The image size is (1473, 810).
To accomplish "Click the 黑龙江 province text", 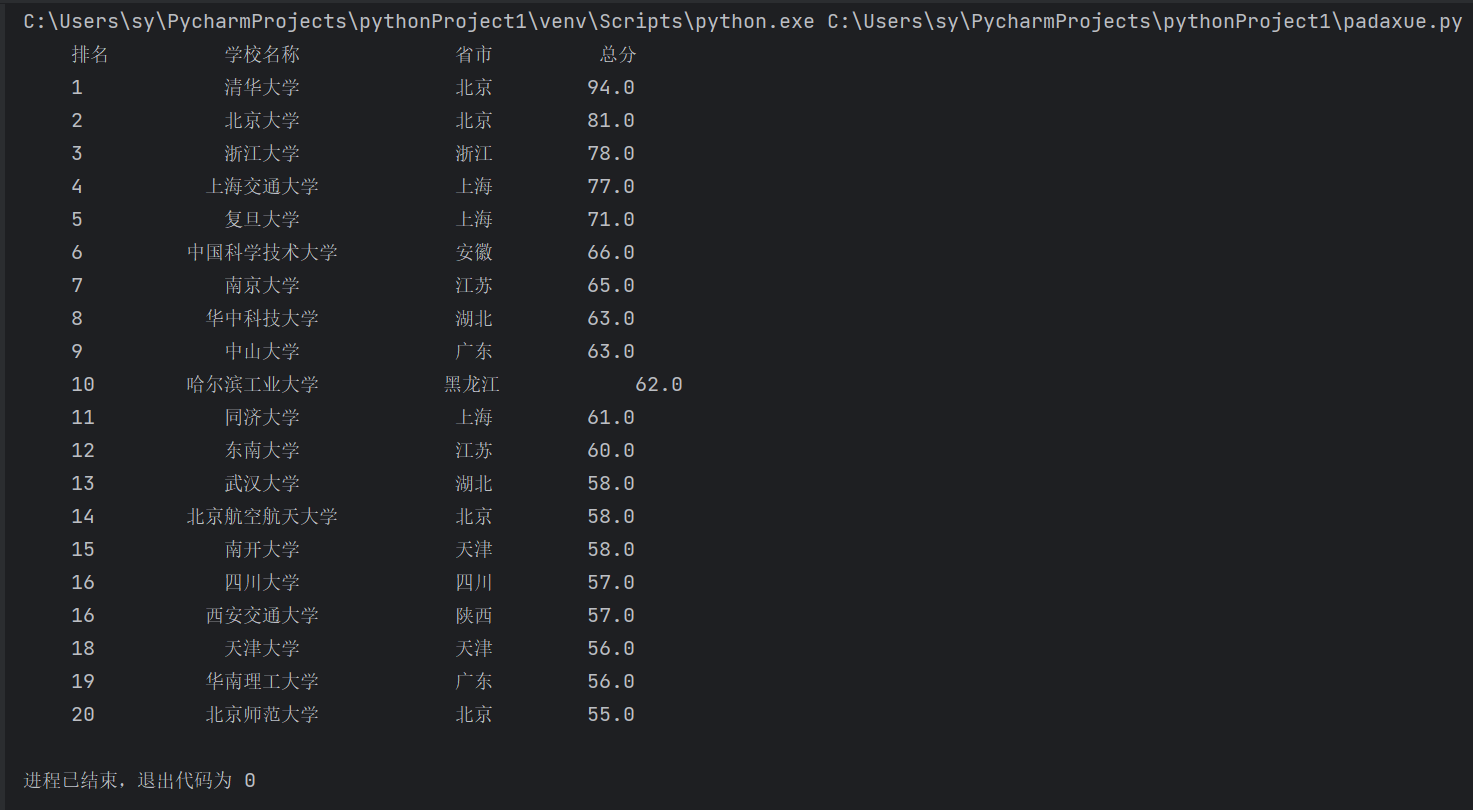I will [472, 385].
